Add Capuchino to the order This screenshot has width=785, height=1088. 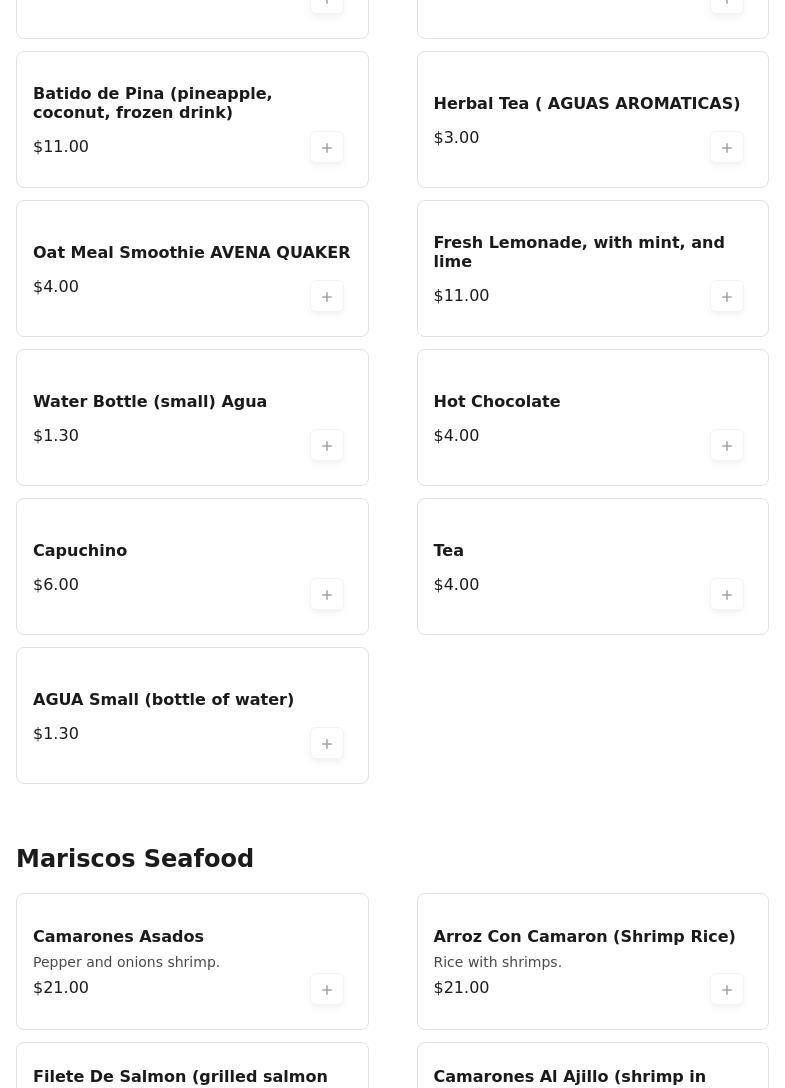coord(327,594)
